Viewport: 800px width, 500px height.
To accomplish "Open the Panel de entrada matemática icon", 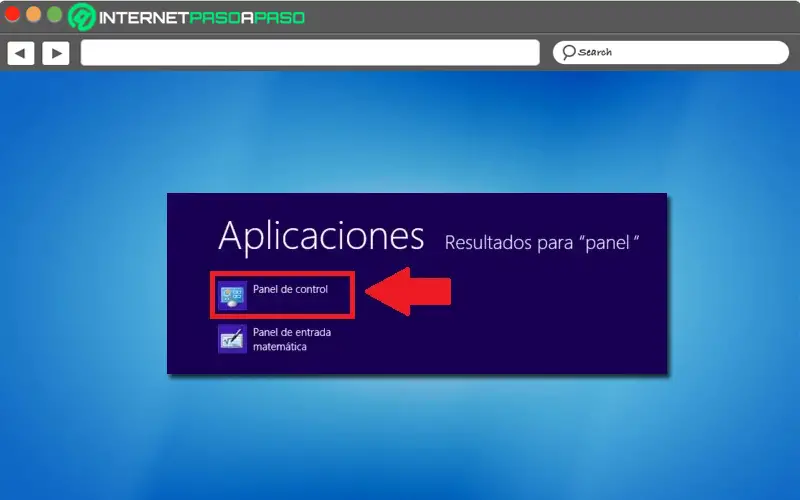I will [233, 339].
